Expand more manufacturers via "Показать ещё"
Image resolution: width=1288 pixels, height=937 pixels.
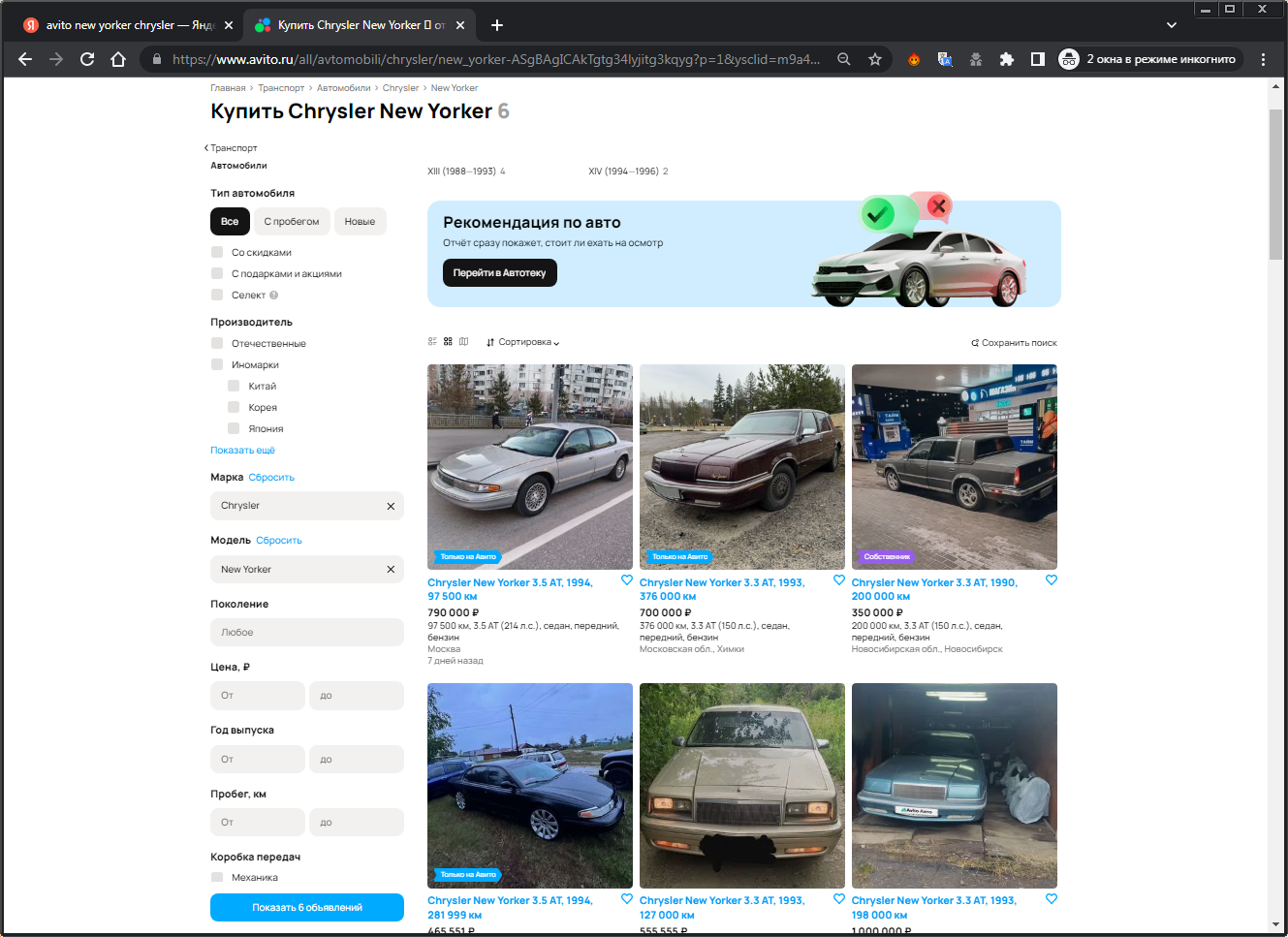[242, 451]
